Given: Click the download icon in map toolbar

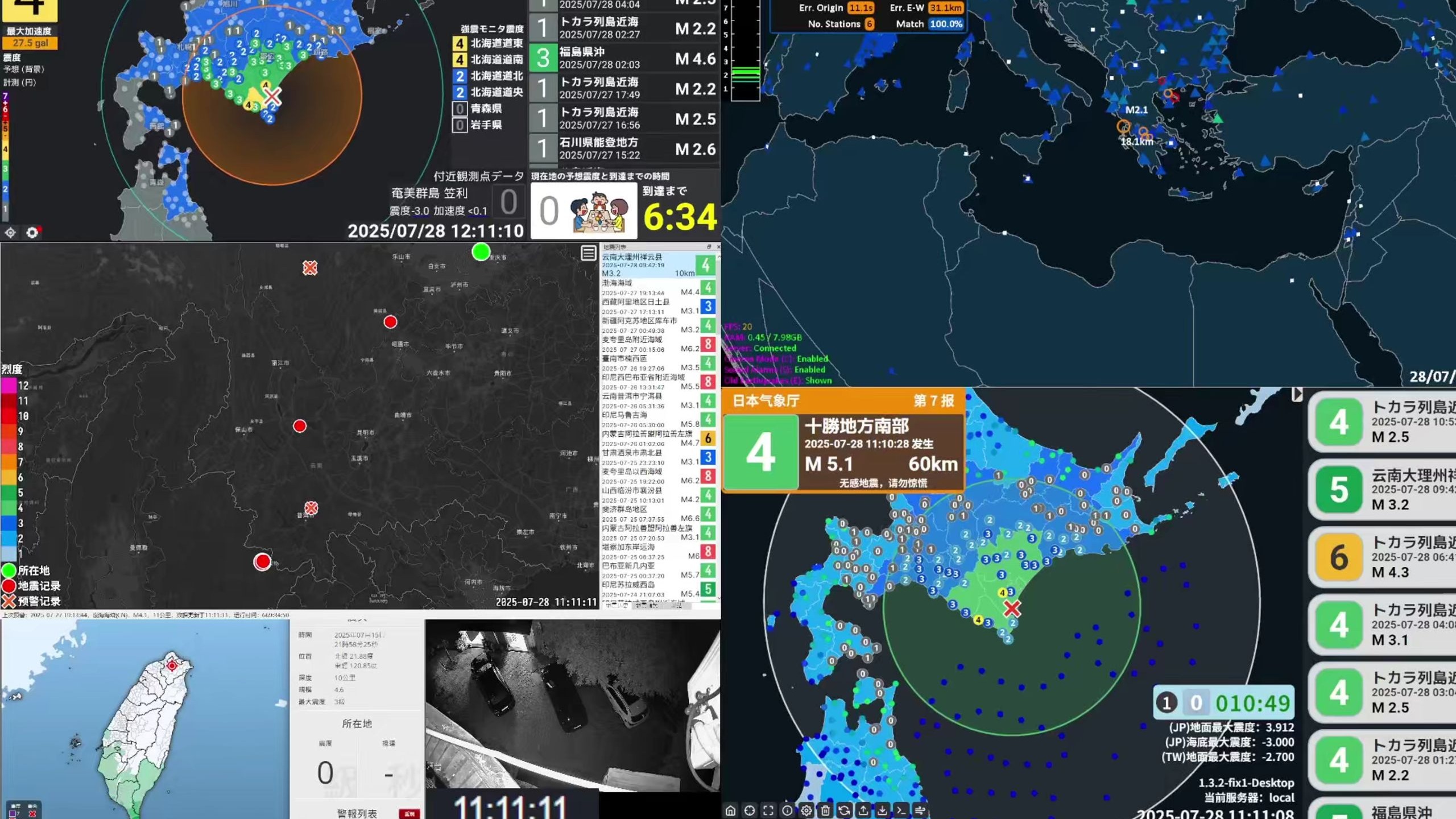Looking at the screenshot, I should tap(882, 810).
